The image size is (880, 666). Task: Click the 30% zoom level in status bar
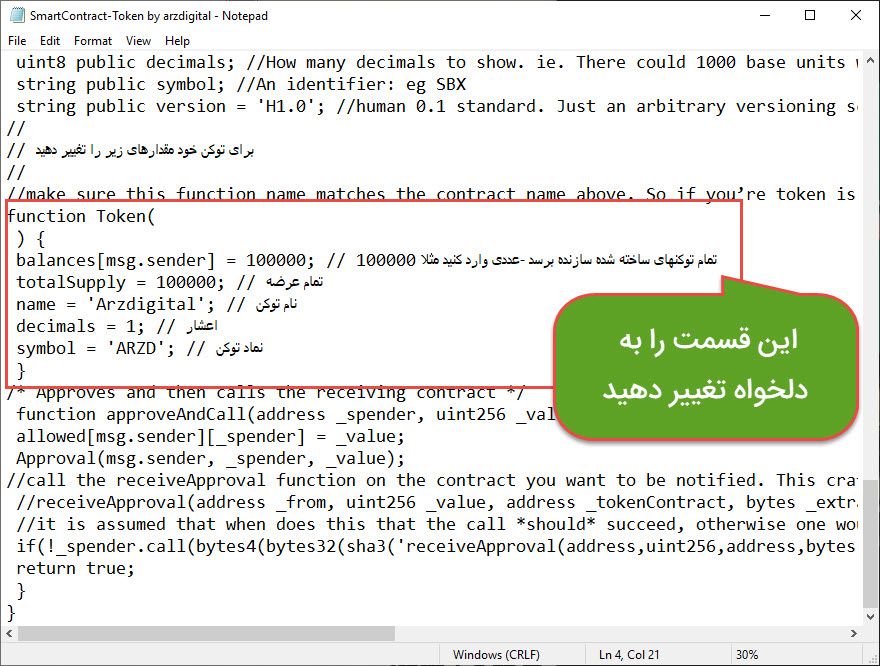(746, 655)
